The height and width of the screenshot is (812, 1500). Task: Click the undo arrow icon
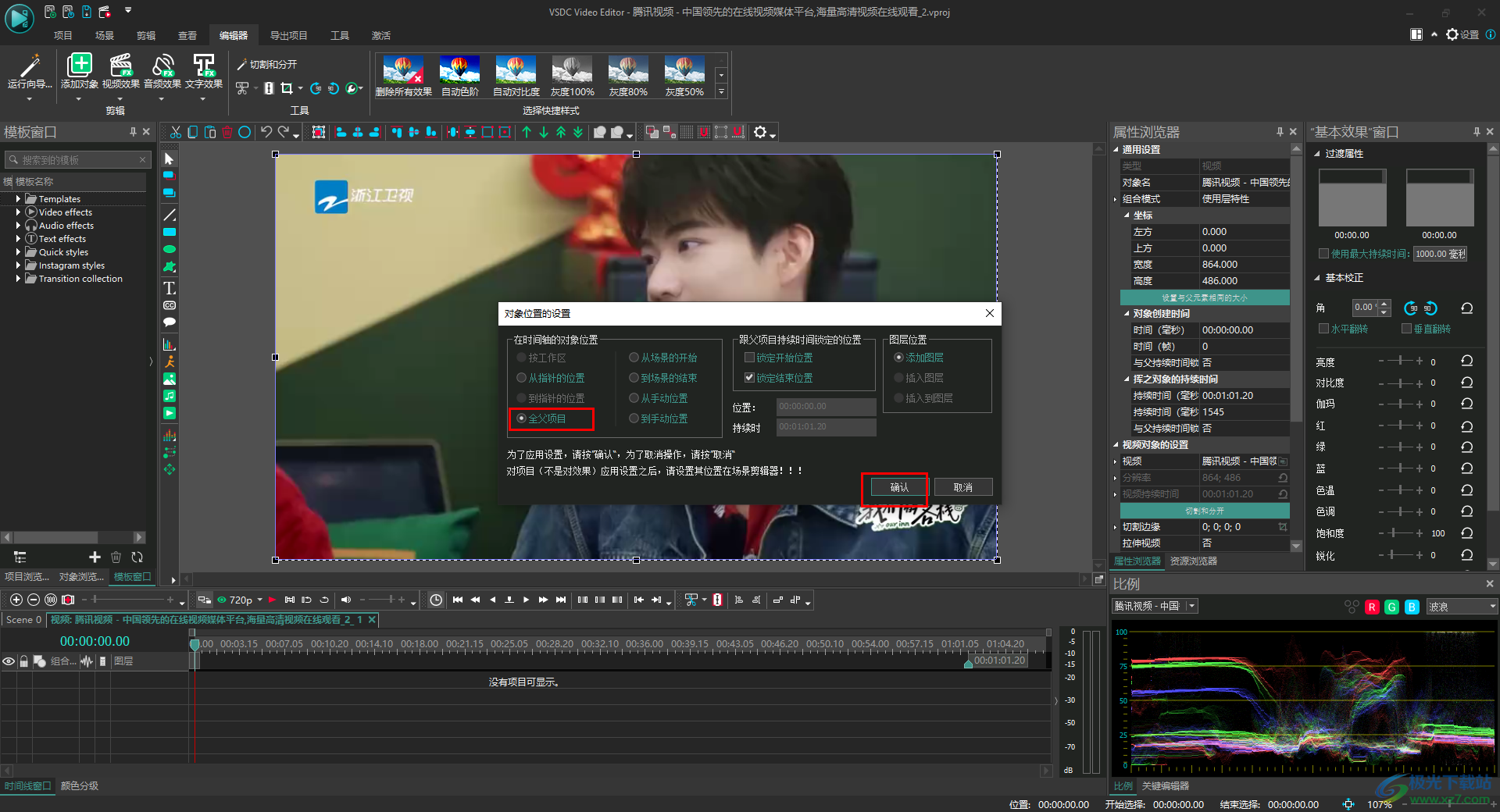point(266,133)
